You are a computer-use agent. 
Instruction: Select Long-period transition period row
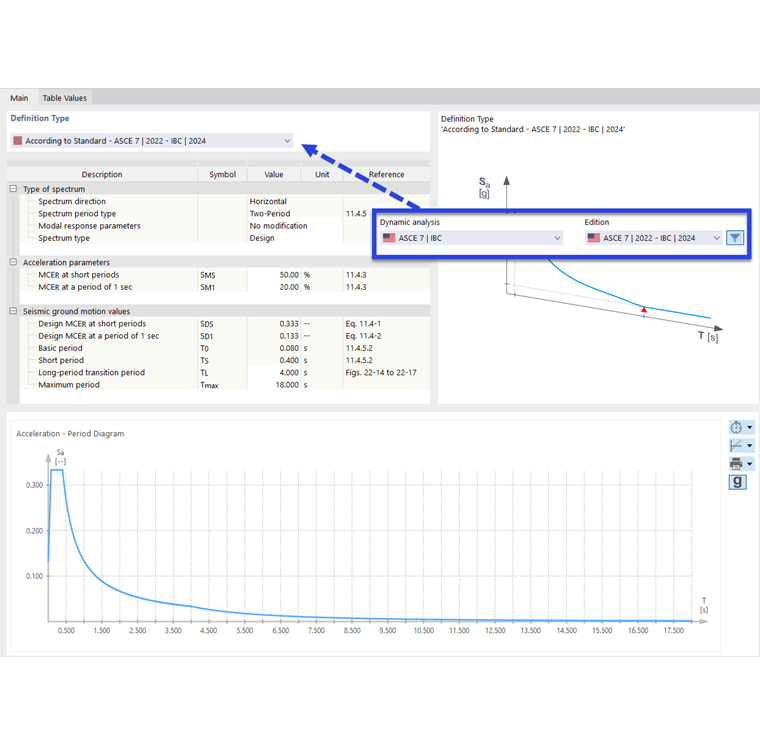coord(92,372)
